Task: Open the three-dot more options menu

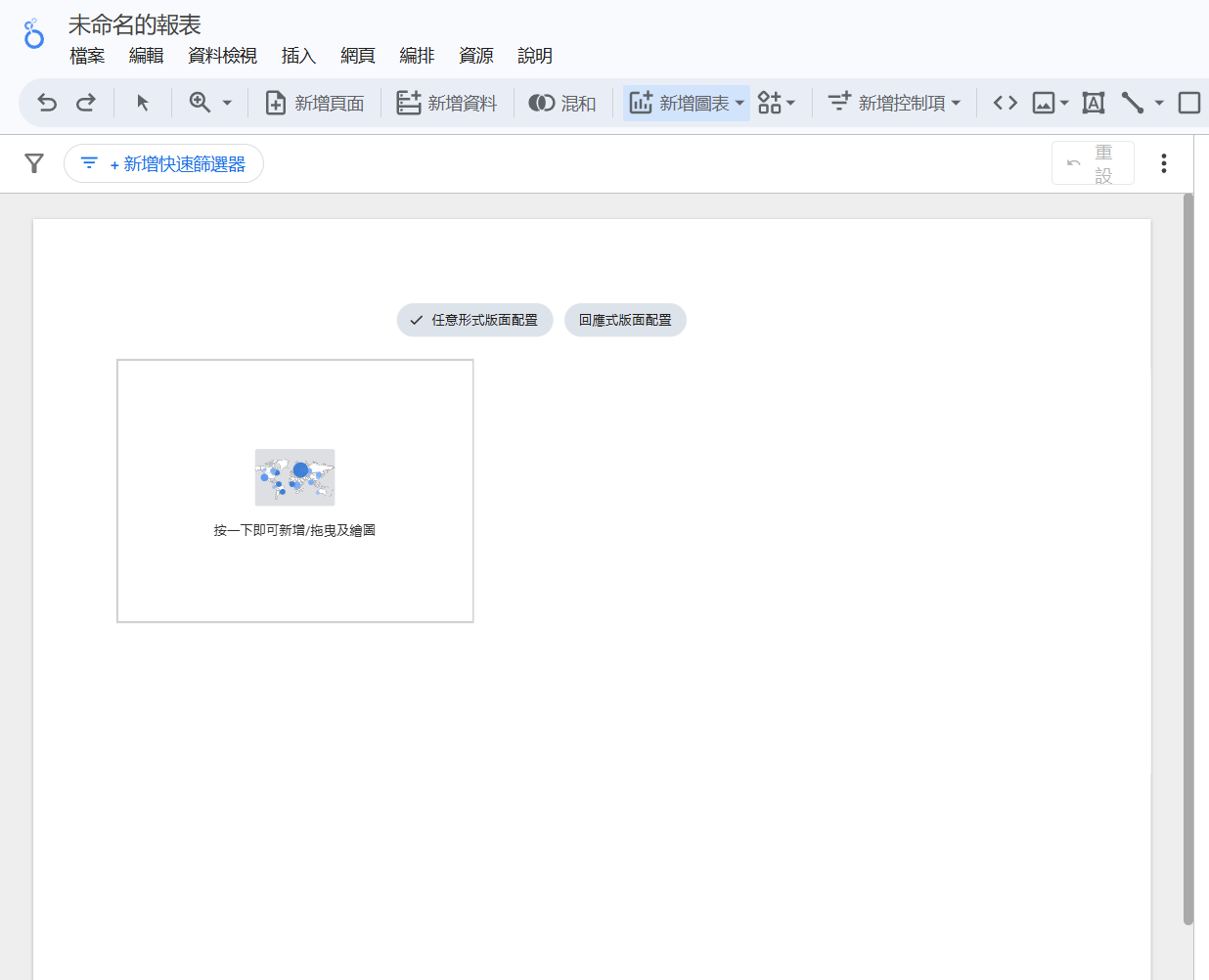Action: coord(1164,163)
